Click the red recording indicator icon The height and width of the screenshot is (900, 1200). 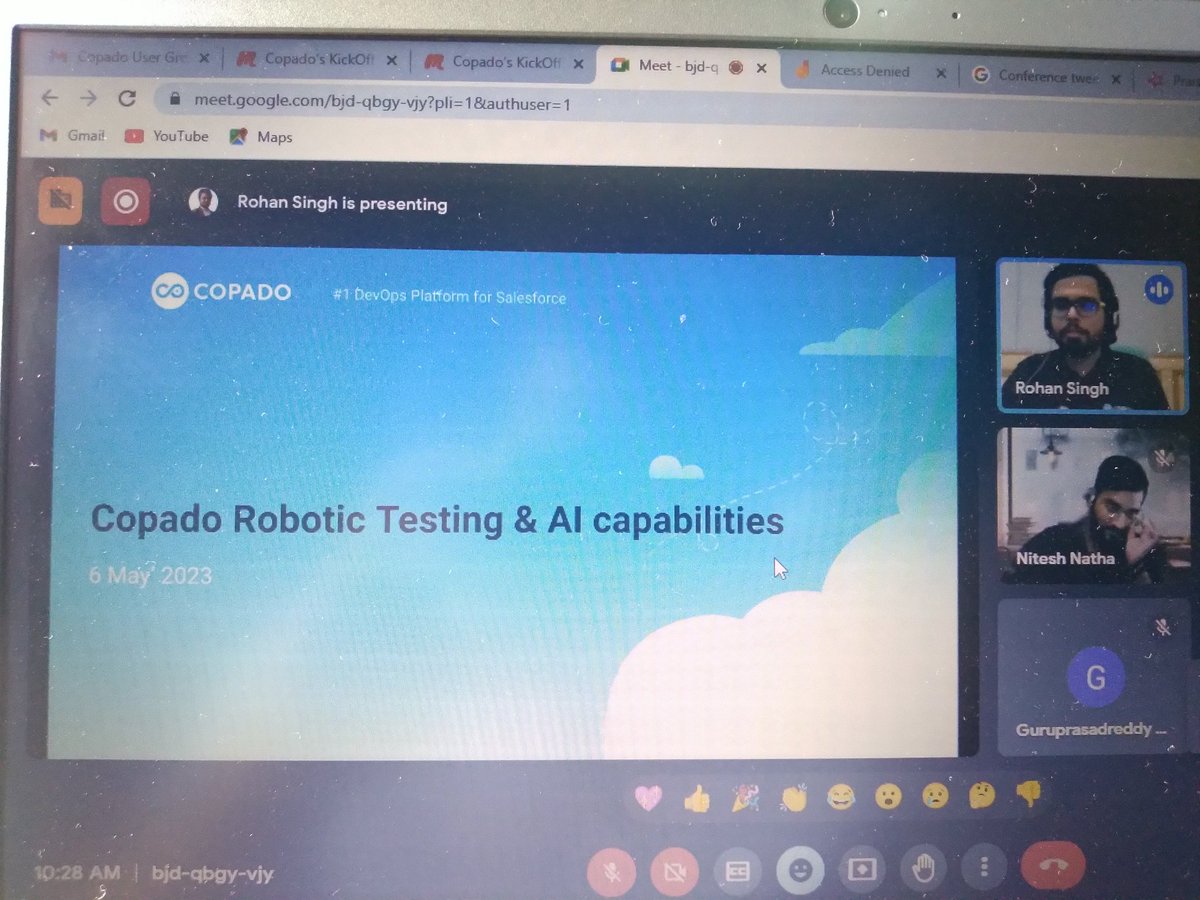125,201
